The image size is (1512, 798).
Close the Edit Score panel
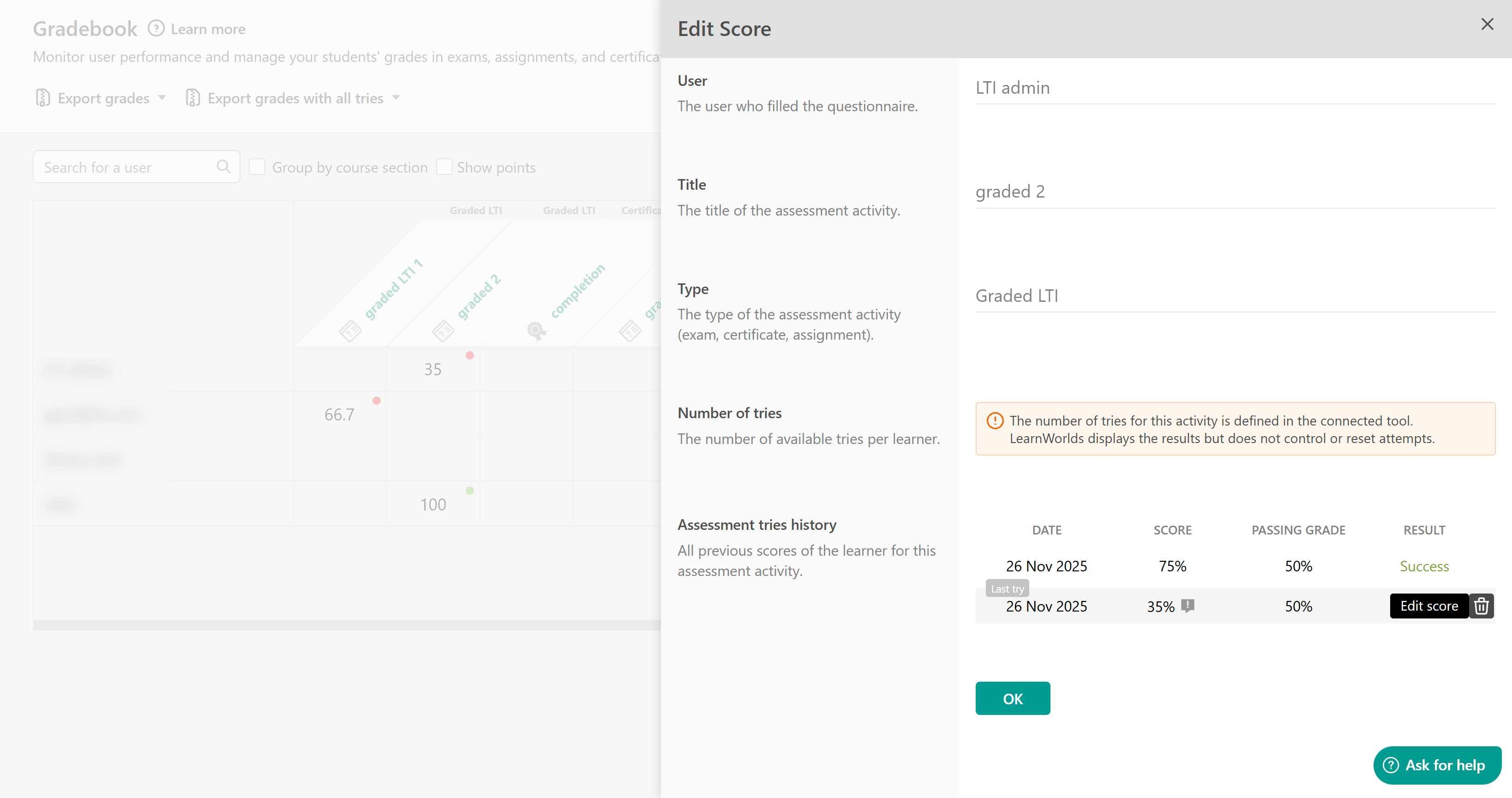coord(1487,24)
